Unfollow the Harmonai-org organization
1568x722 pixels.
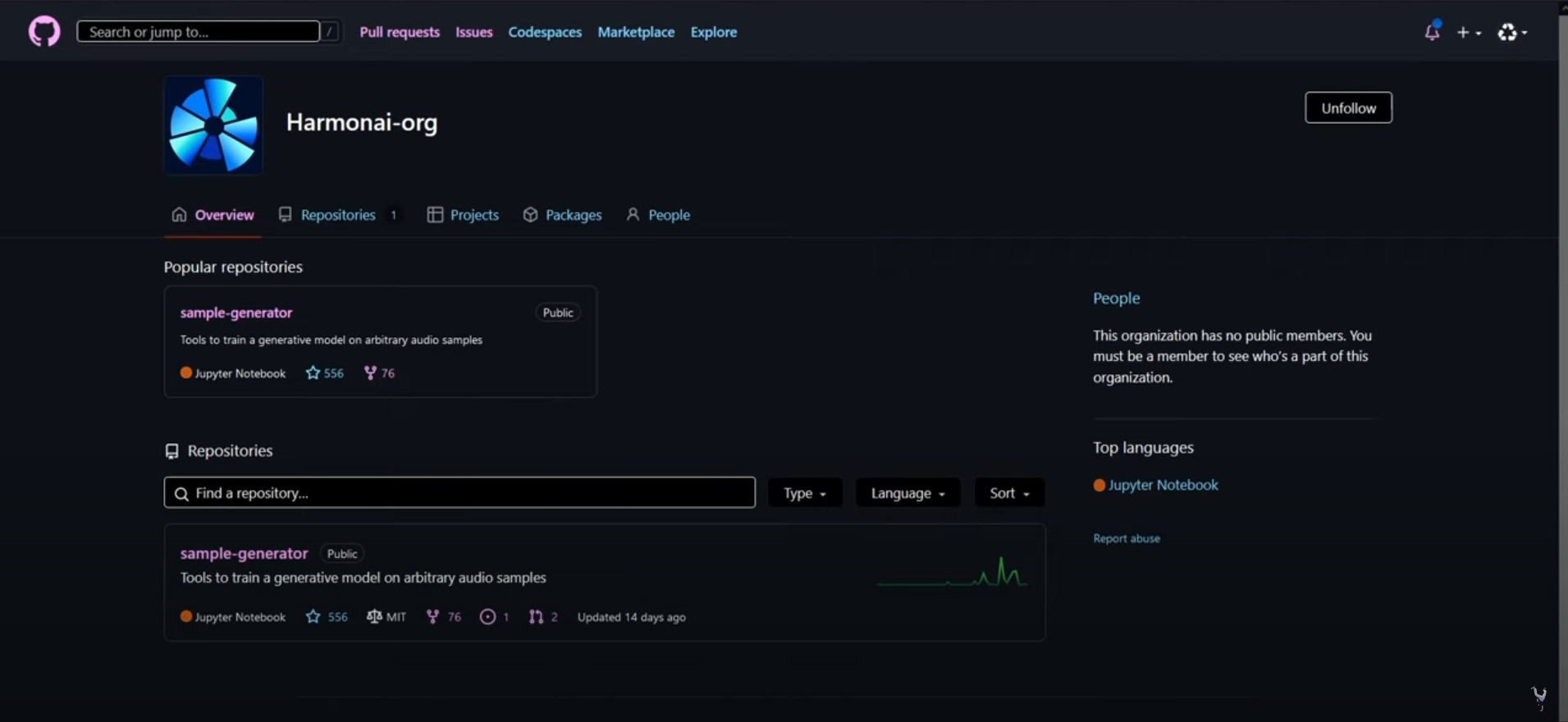click(x=1348, y=107)
